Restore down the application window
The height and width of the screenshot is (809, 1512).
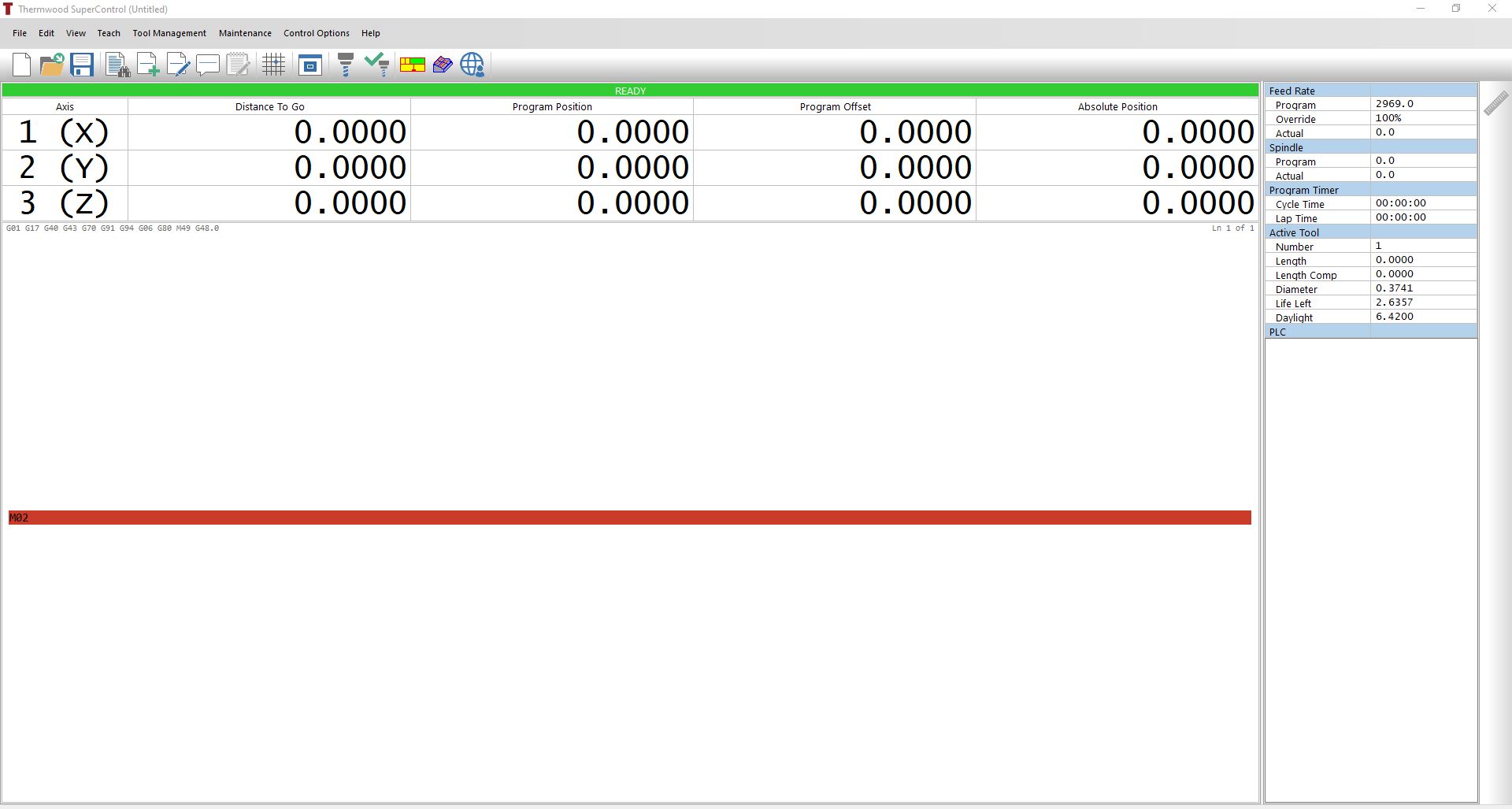click(x=1456, y=9)
